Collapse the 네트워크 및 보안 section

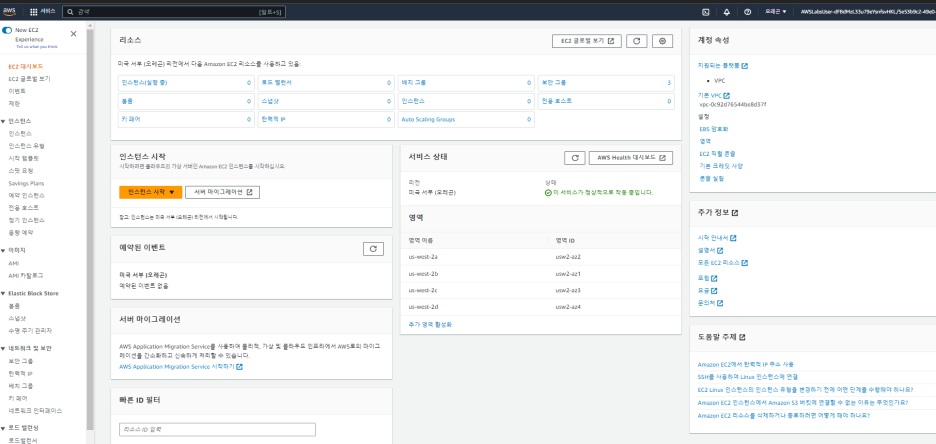coord(4,349)
